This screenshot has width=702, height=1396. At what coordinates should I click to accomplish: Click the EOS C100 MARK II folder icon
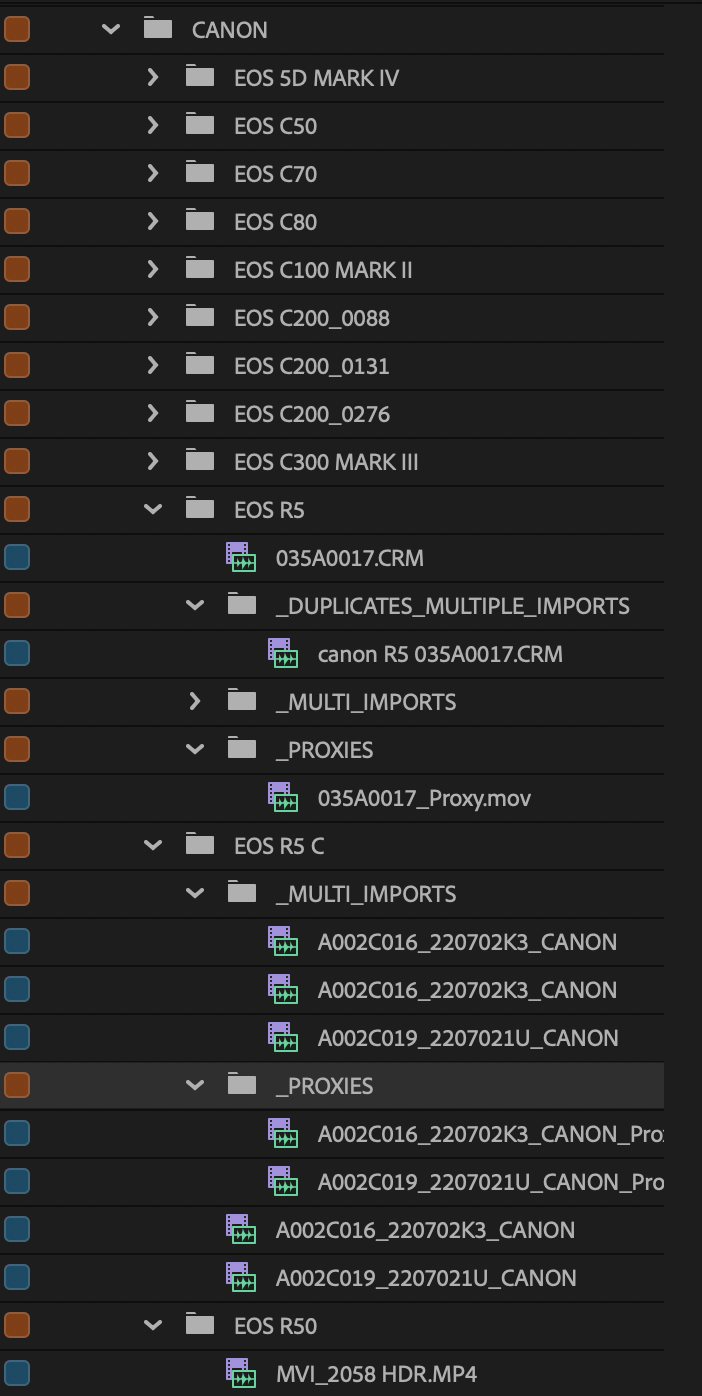tap(200, 268)
